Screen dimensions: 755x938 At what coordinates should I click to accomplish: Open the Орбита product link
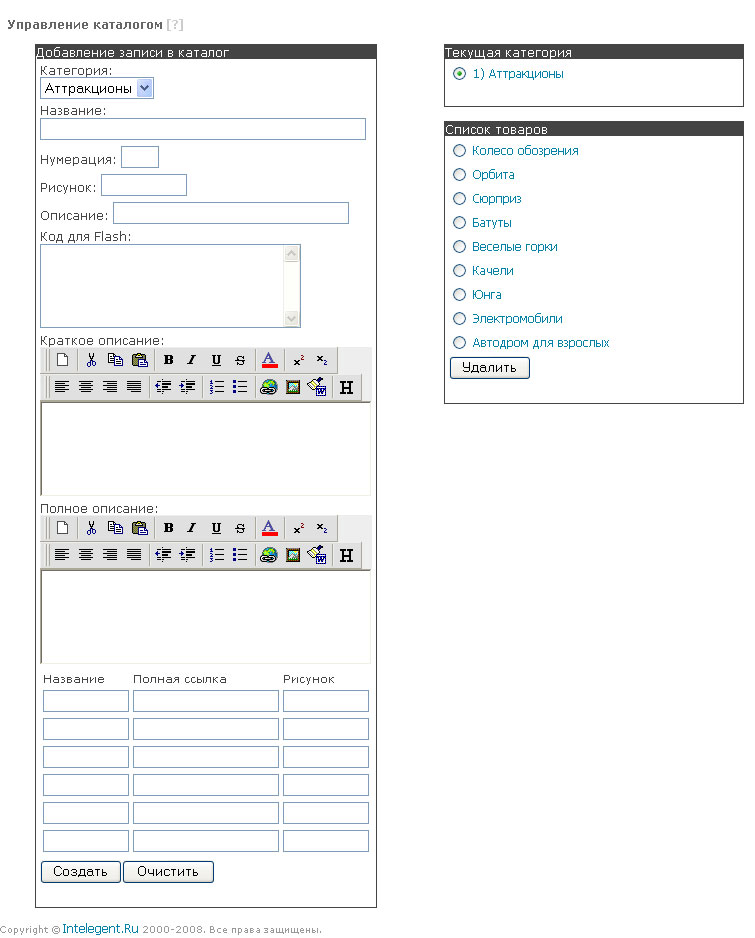(x=493, y=175)
